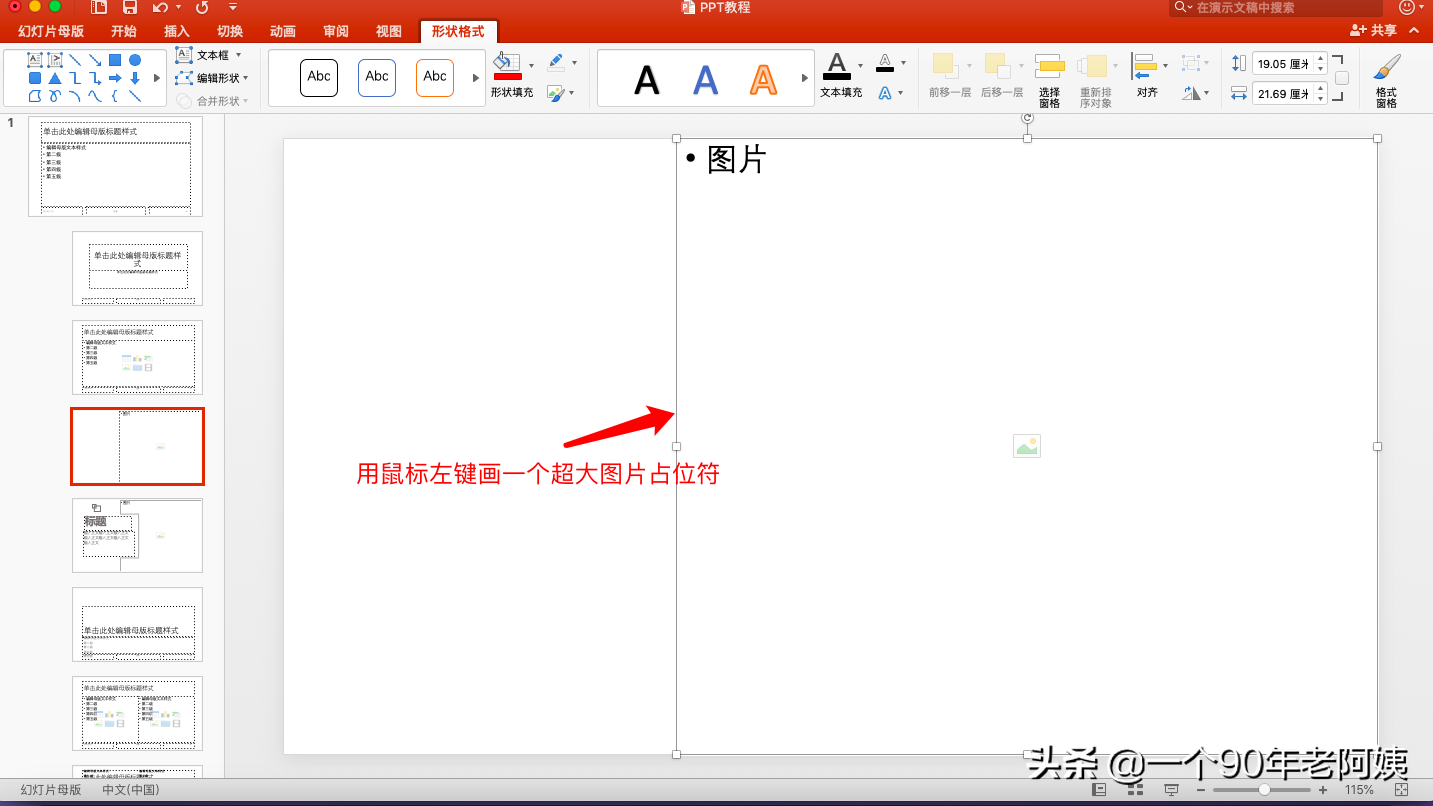This screenshot has width=1433, height=806.
Task: Fit slide to window icon
Action: tap(1401, 790)
